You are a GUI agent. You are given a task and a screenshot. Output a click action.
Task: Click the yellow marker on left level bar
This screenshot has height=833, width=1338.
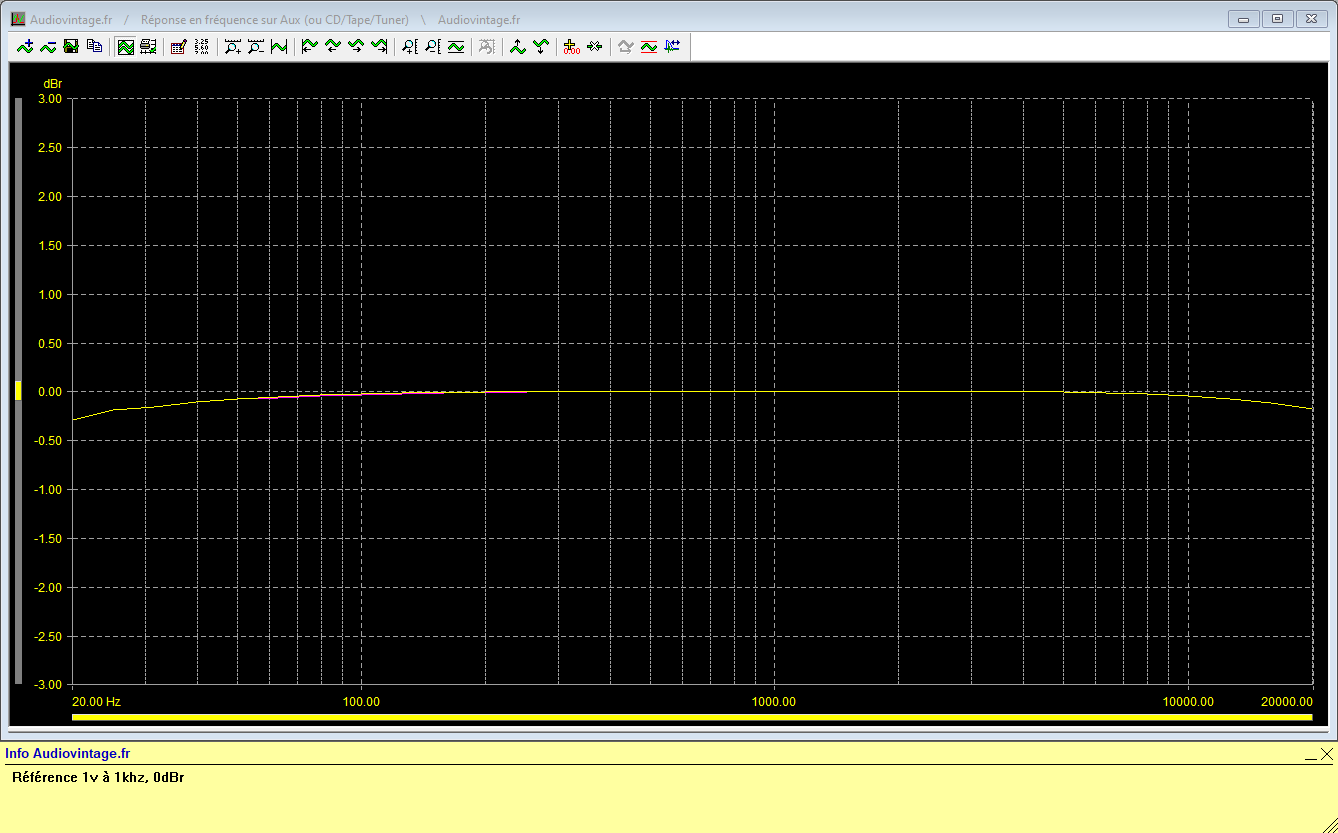point(18,391)
